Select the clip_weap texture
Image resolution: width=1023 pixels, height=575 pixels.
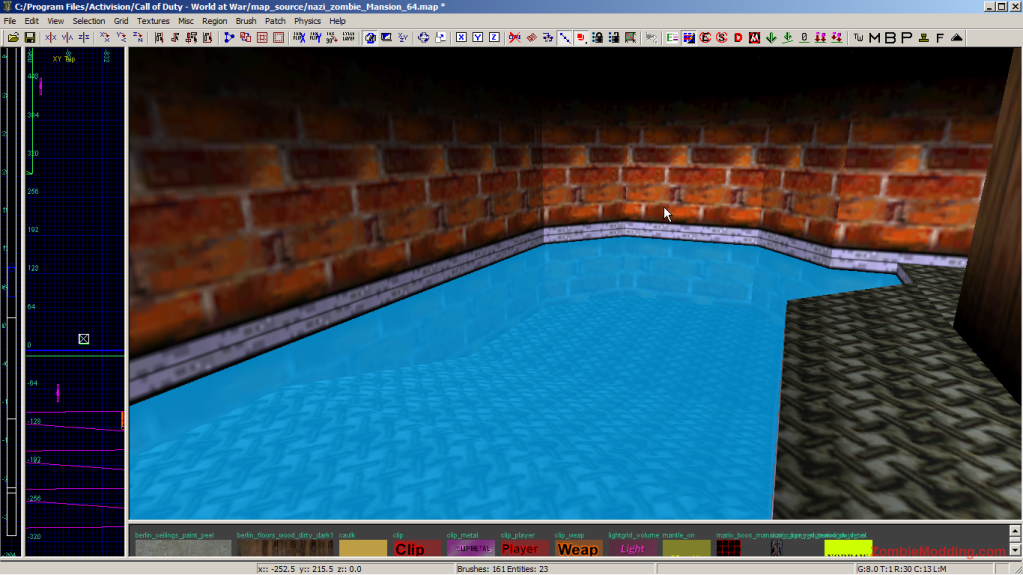579,548
